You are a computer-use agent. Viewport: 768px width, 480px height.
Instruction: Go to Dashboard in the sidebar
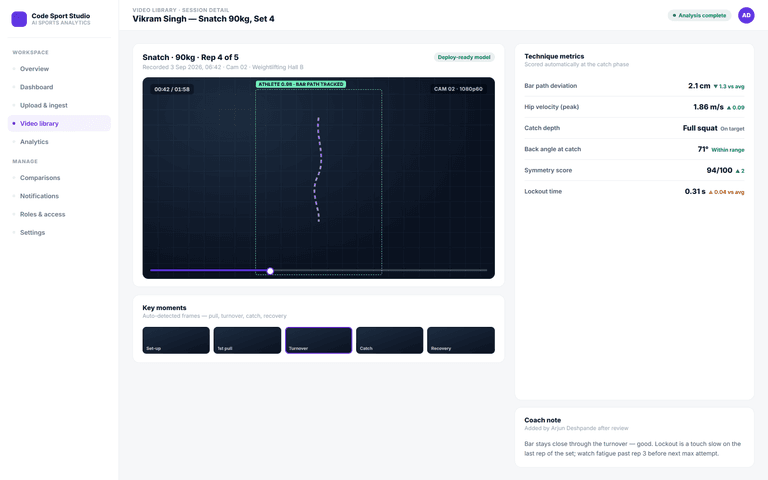[59, 87]
